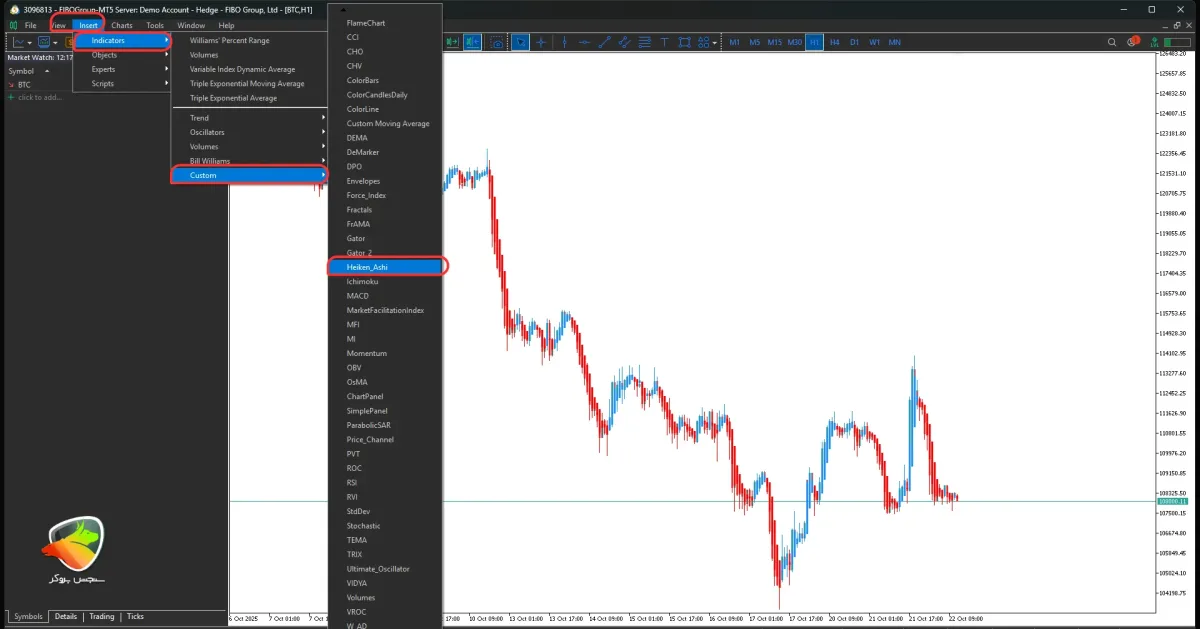Click the 'click to add...' symbol field
Viewport: 1200px width, 629px height.
[x=40, y=97]
